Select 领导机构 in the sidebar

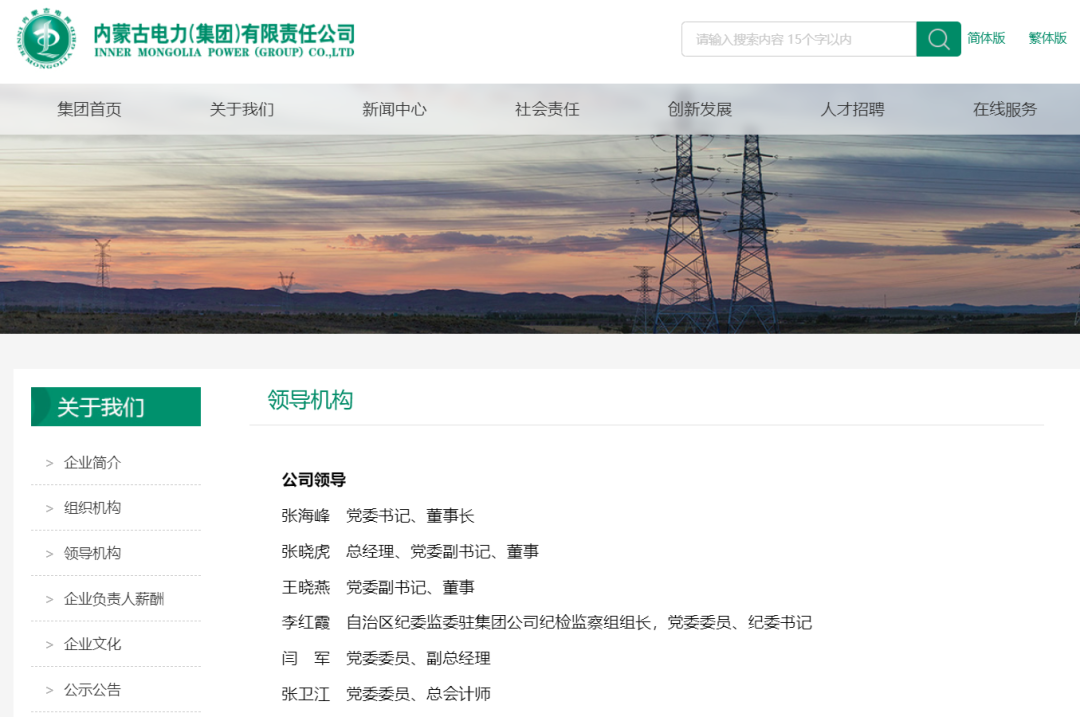(x=92, y=554)
